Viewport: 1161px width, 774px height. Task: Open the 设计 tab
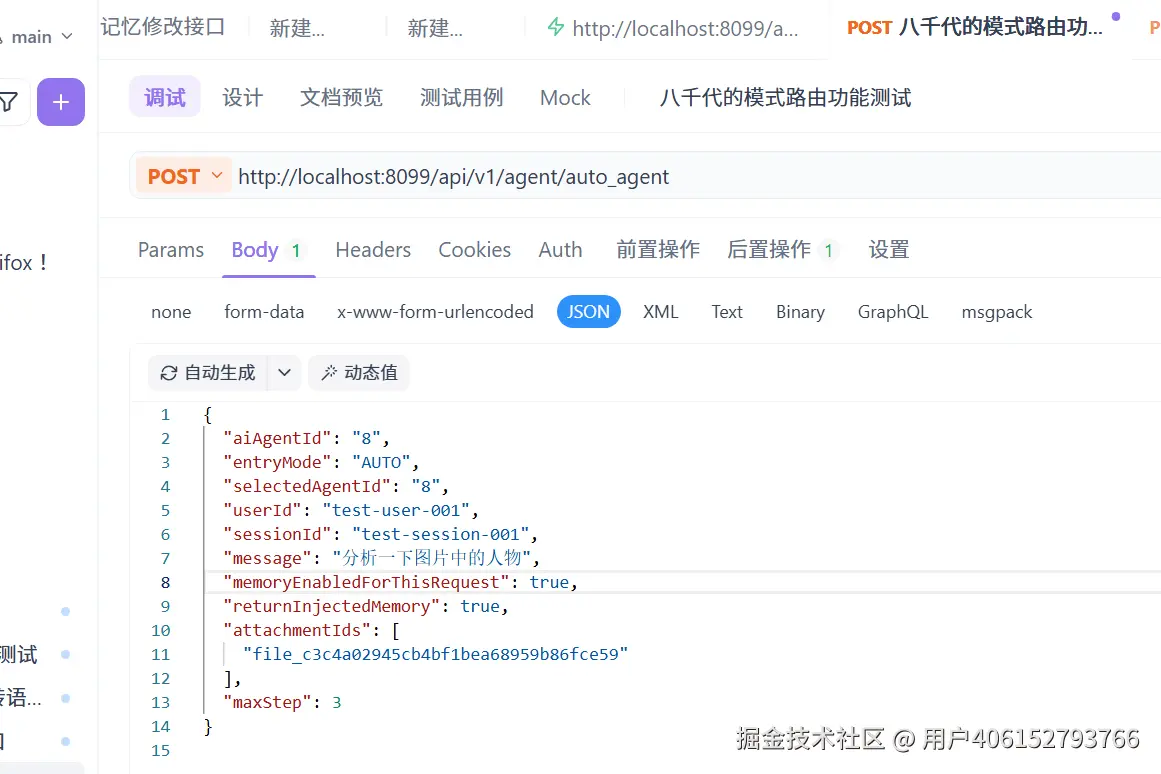click(242, 97)
